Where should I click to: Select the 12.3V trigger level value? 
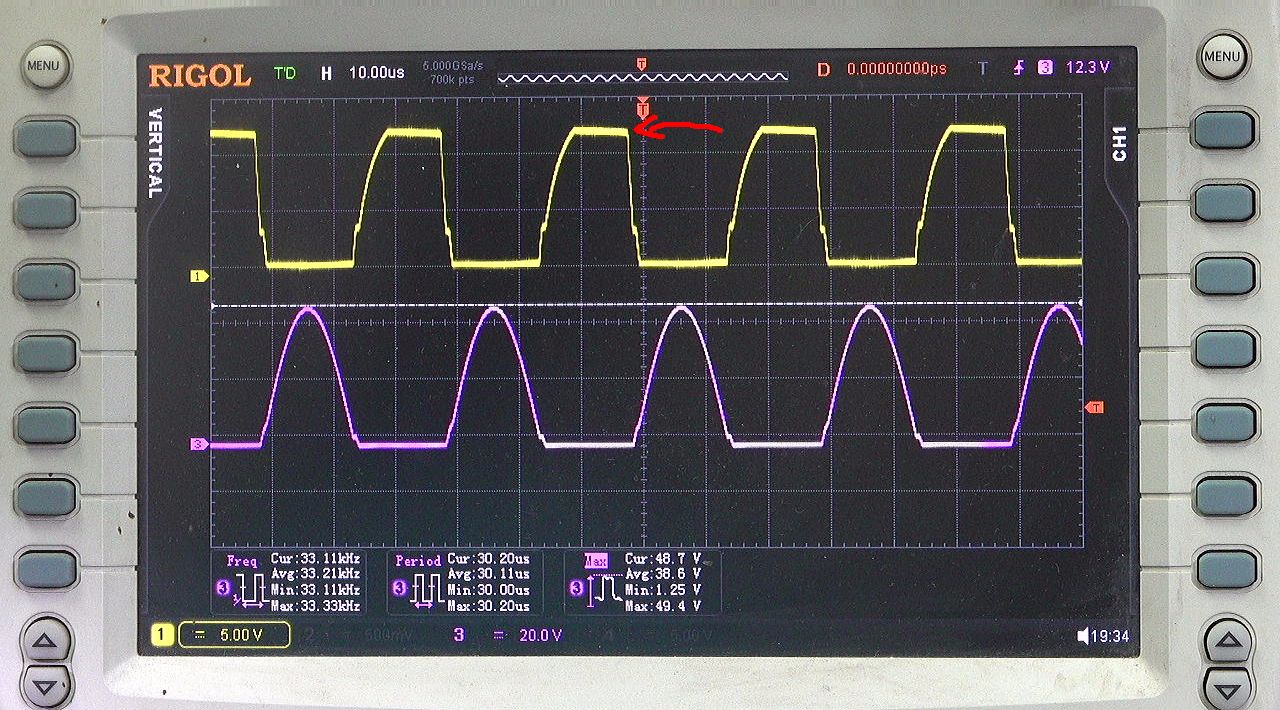[x=1088, y=68]
